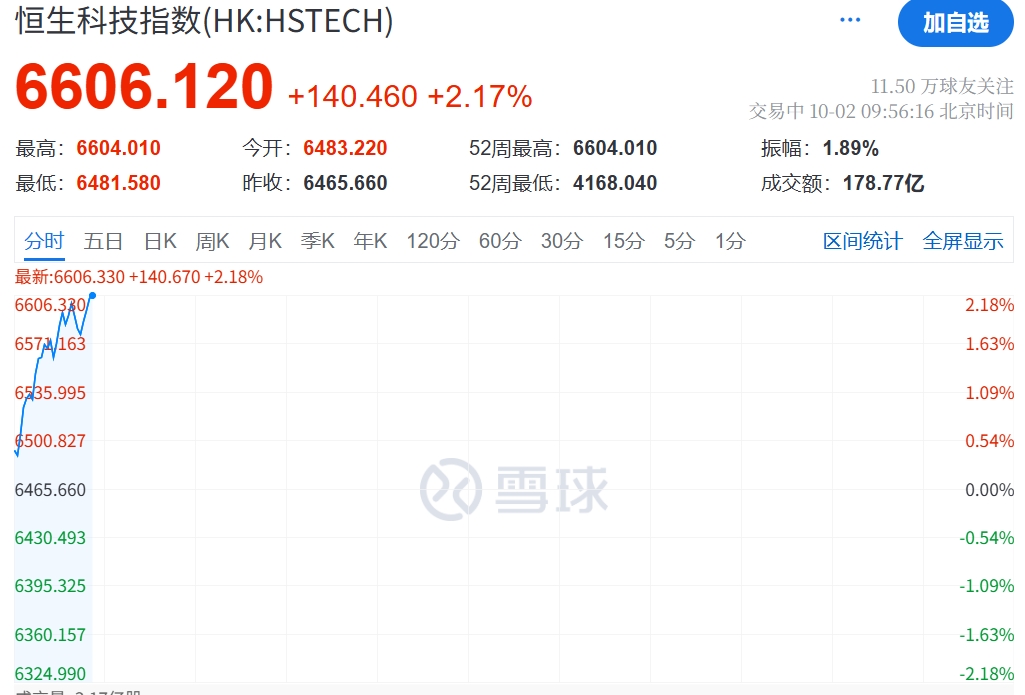
Task: Click the latest price dot on chart line
Action: [92, 296]
